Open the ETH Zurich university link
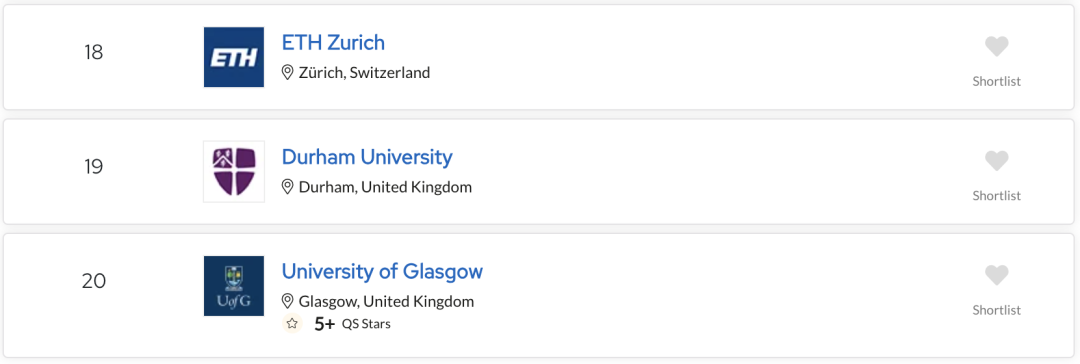This screenshot has height=364, width=1080. click(x=333, y=43)
